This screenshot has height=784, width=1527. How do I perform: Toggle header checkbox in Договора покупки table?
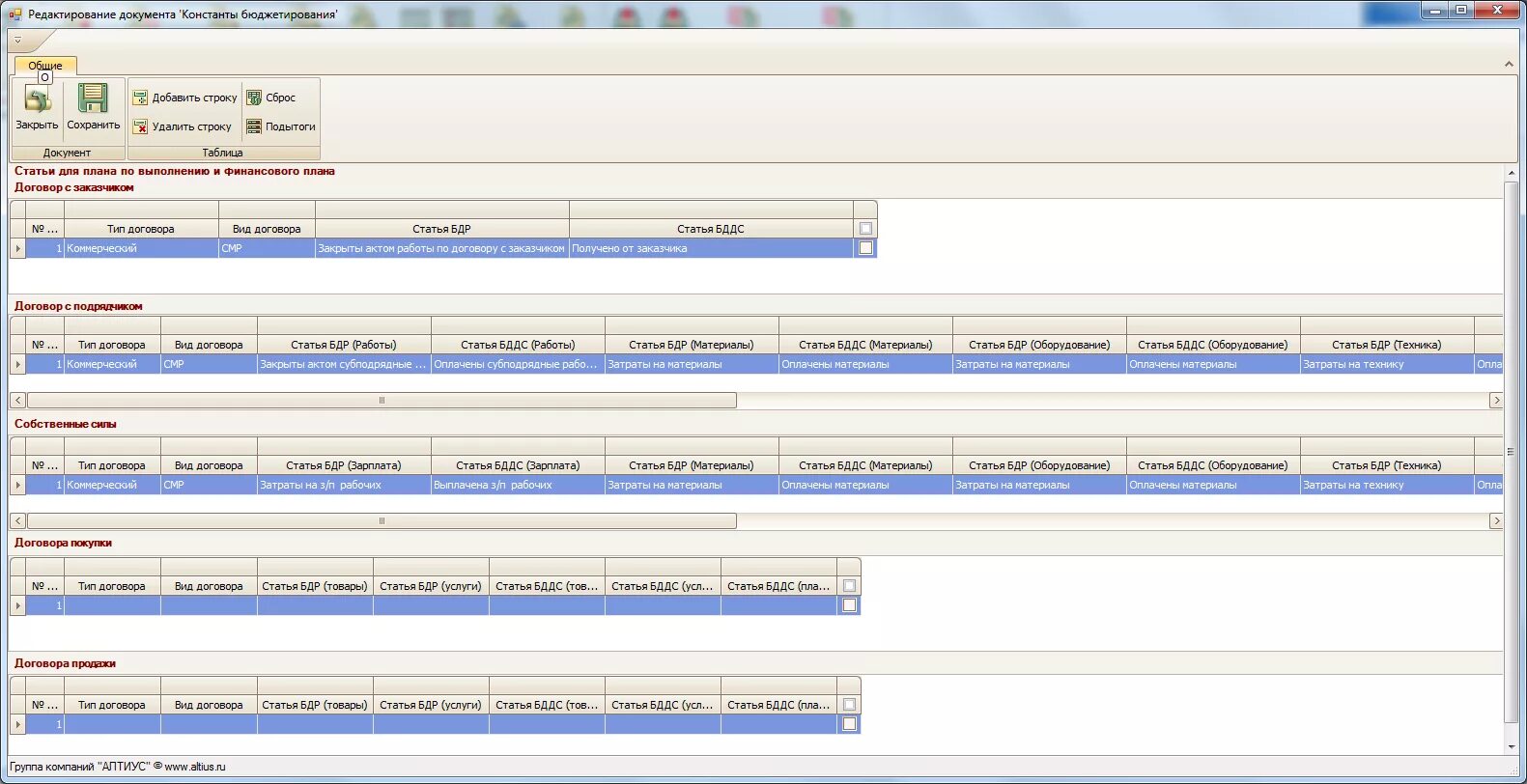(849, 586)
